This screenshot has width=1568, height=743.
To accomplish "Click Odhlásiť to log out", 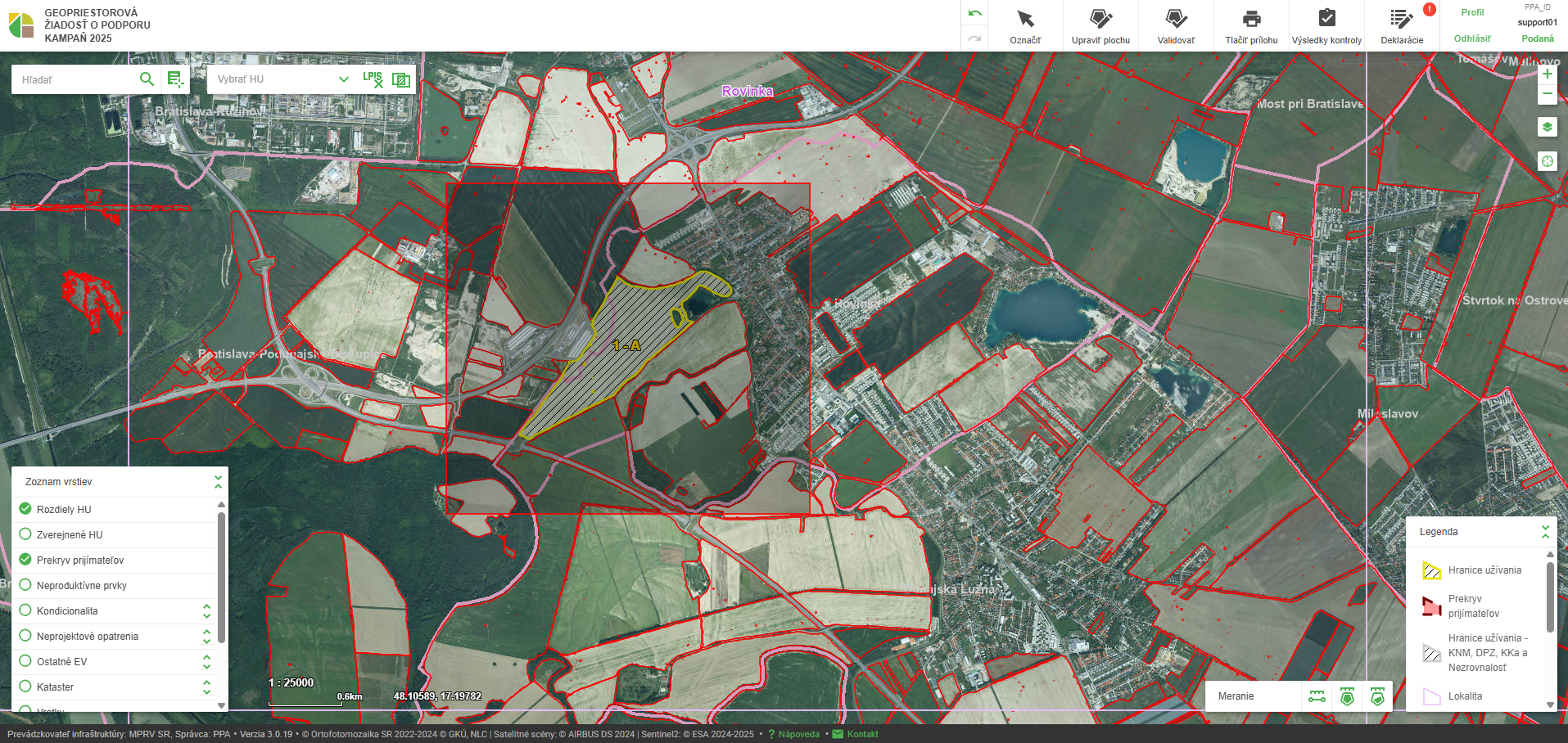I will [x=1472, y=38].
